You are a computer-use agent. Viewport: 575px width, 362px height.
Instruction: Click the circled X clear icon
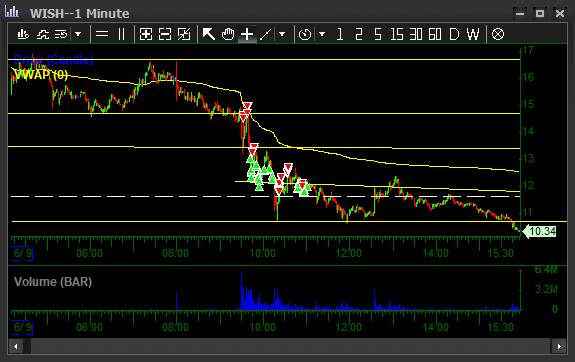(x=498, y=34)
